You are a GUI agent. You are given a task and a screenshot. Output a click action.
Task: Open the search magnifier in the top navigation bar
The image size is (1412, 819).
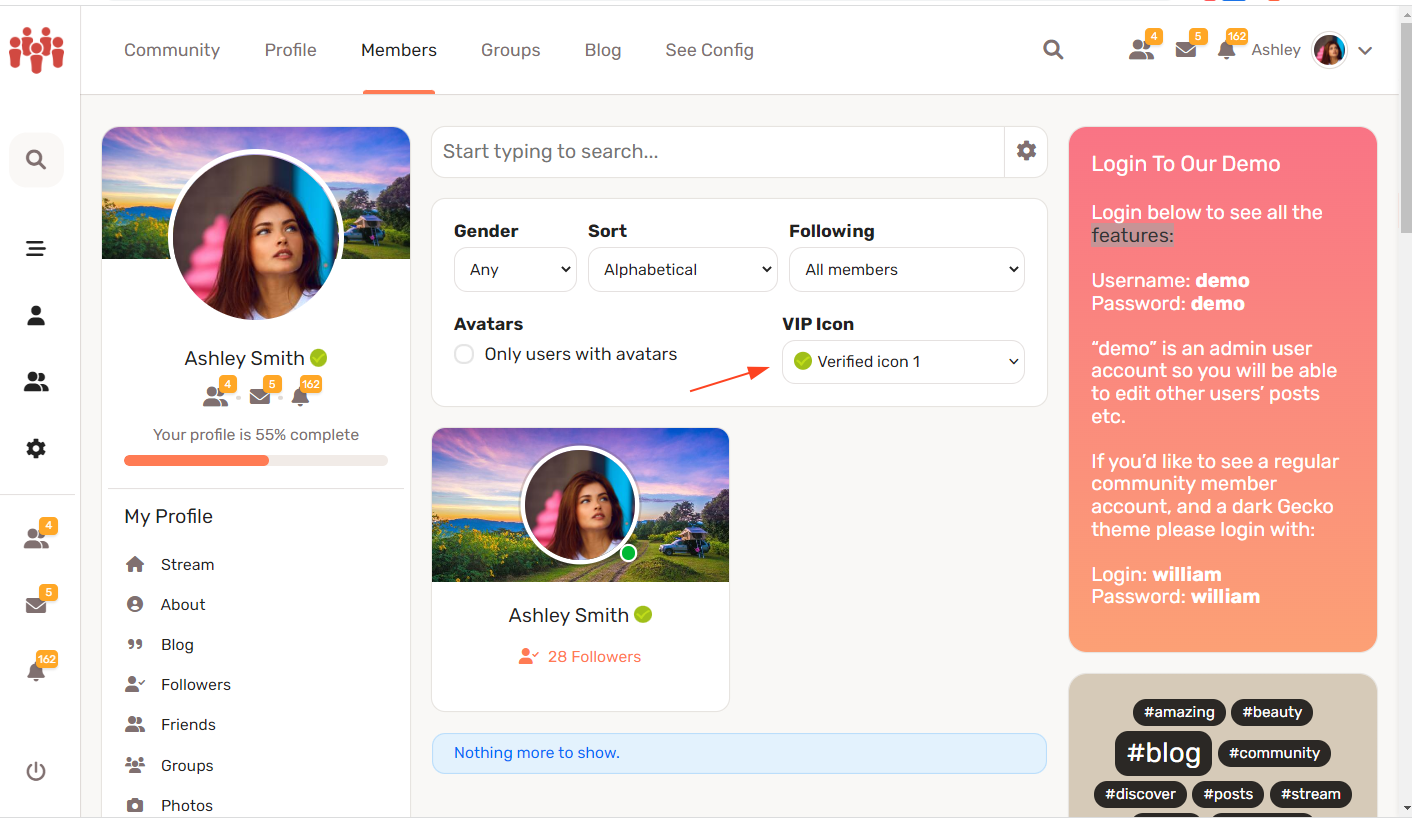[1053, 49]
